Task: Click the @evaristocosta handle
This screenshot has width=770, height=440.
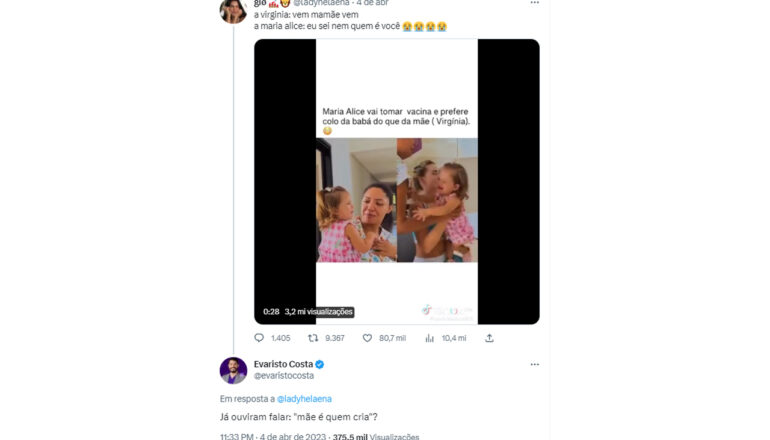Action: click(x=284, y=377)
